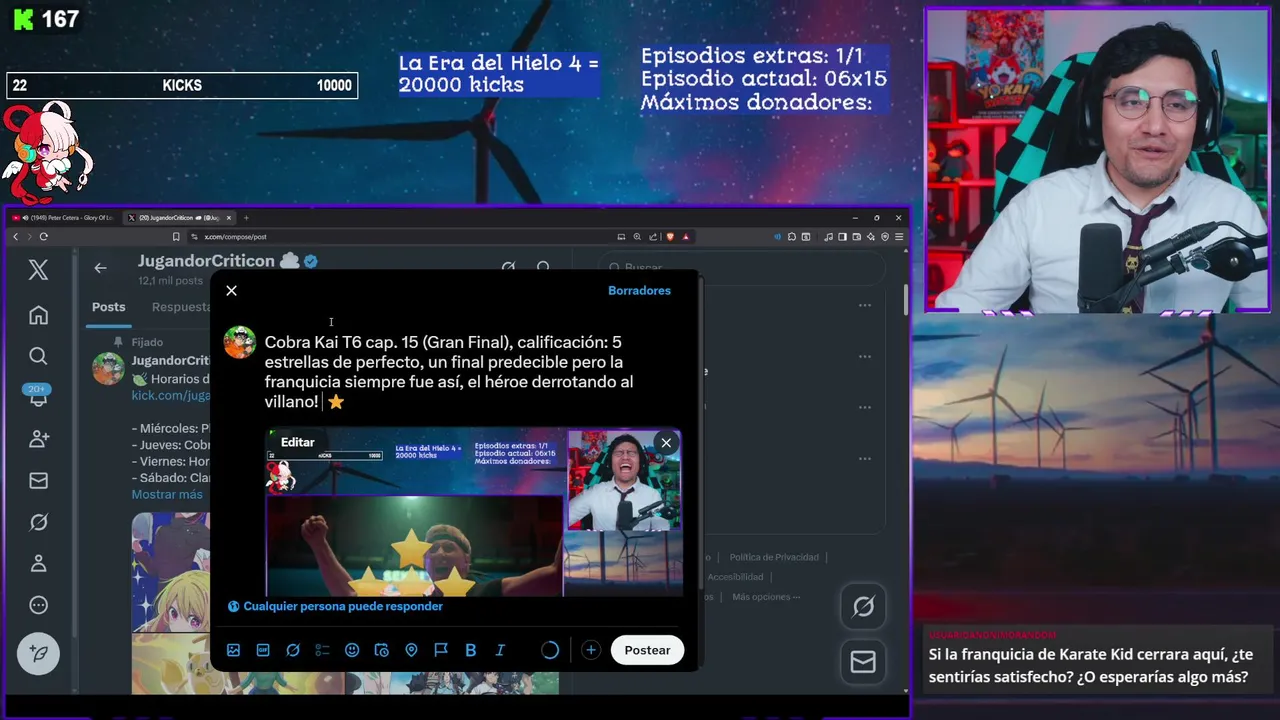Open Follow people icon in sidebar
The image size is (1280, 720).
tap(38, 439)
